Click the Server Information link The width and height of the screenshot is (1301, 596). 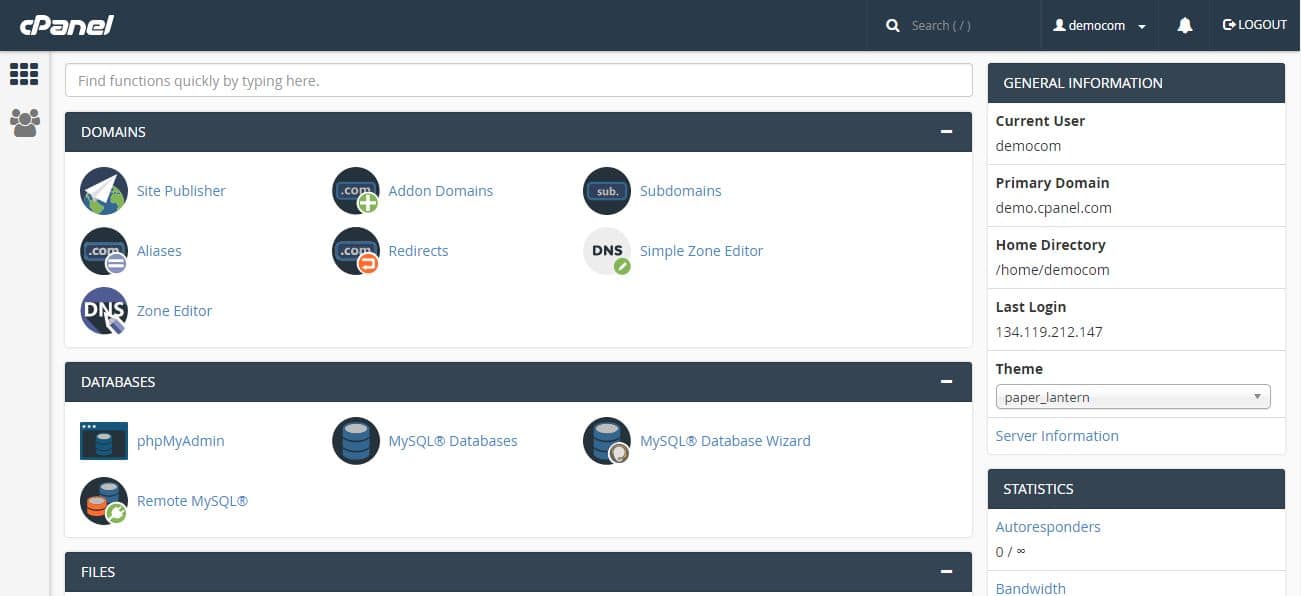[x=1057, y=435]
